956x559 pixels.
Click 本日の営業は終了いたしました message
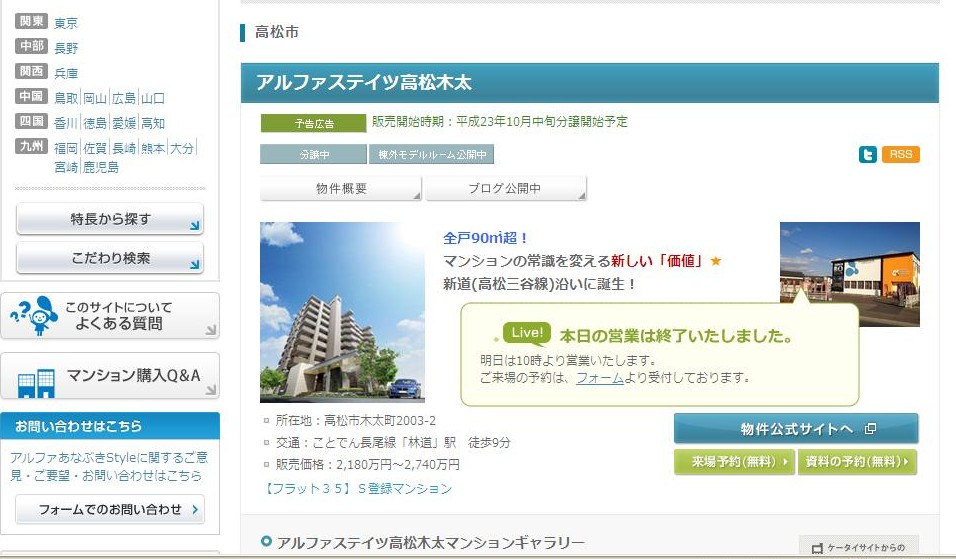(676, 336)
